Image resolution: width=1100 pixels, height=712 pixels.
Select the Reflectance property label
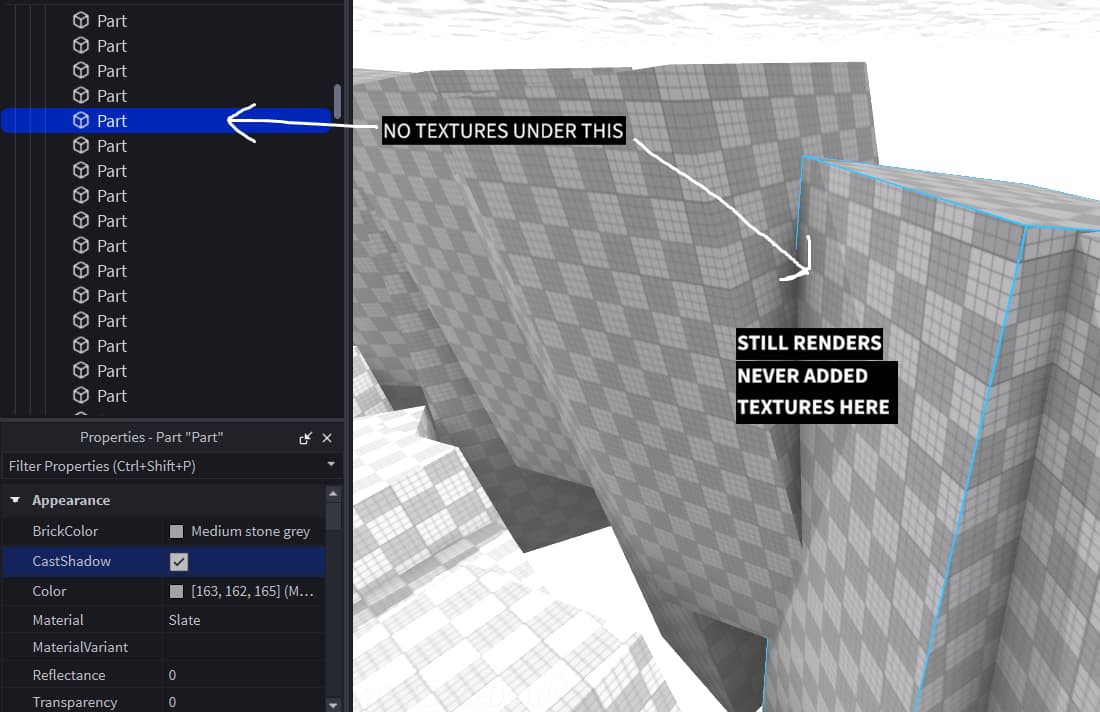[69, 675]
